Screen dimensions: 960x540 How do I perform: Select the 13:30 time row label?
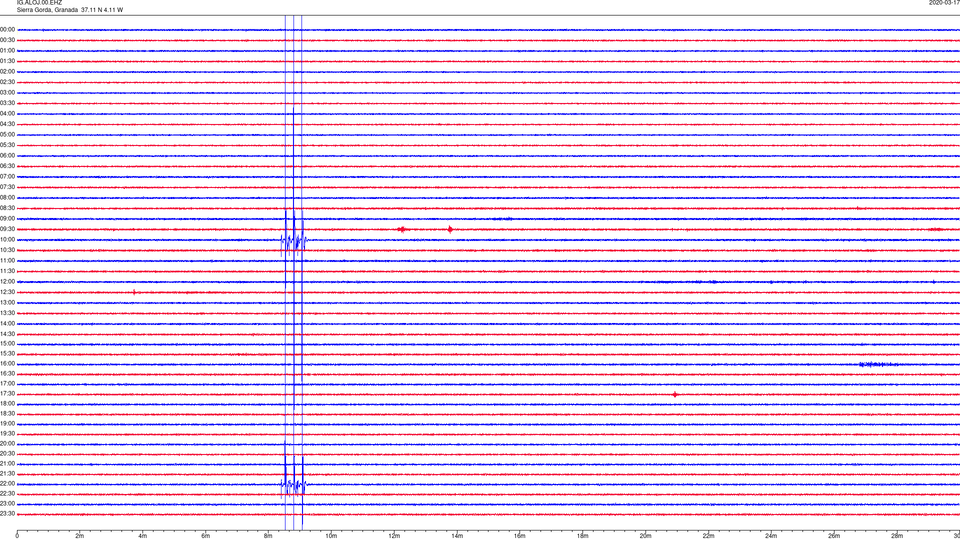click(7, 313)
